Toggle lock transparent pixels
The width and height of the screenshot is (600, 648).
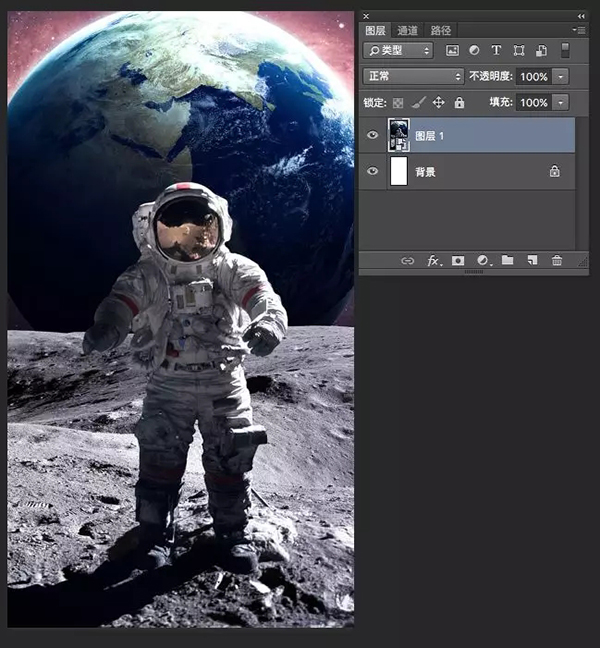point(399,103)
